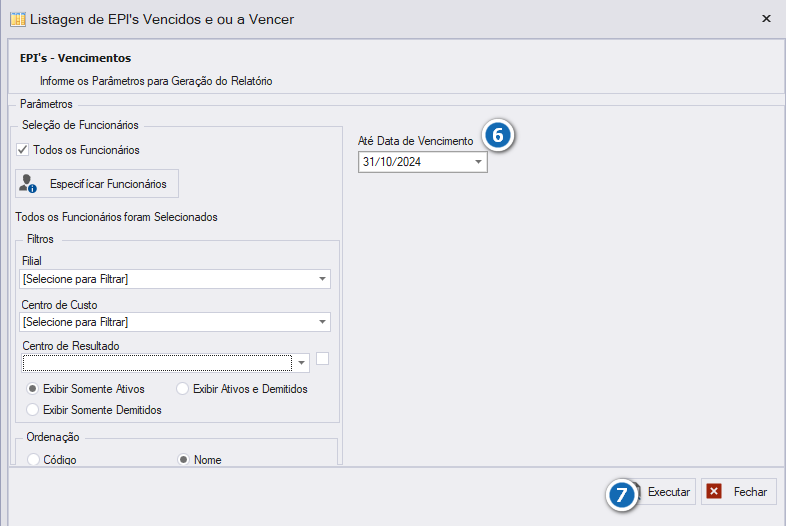
Task: Choose Exibir Somente Demitidos radio
Action: [33, 410]
